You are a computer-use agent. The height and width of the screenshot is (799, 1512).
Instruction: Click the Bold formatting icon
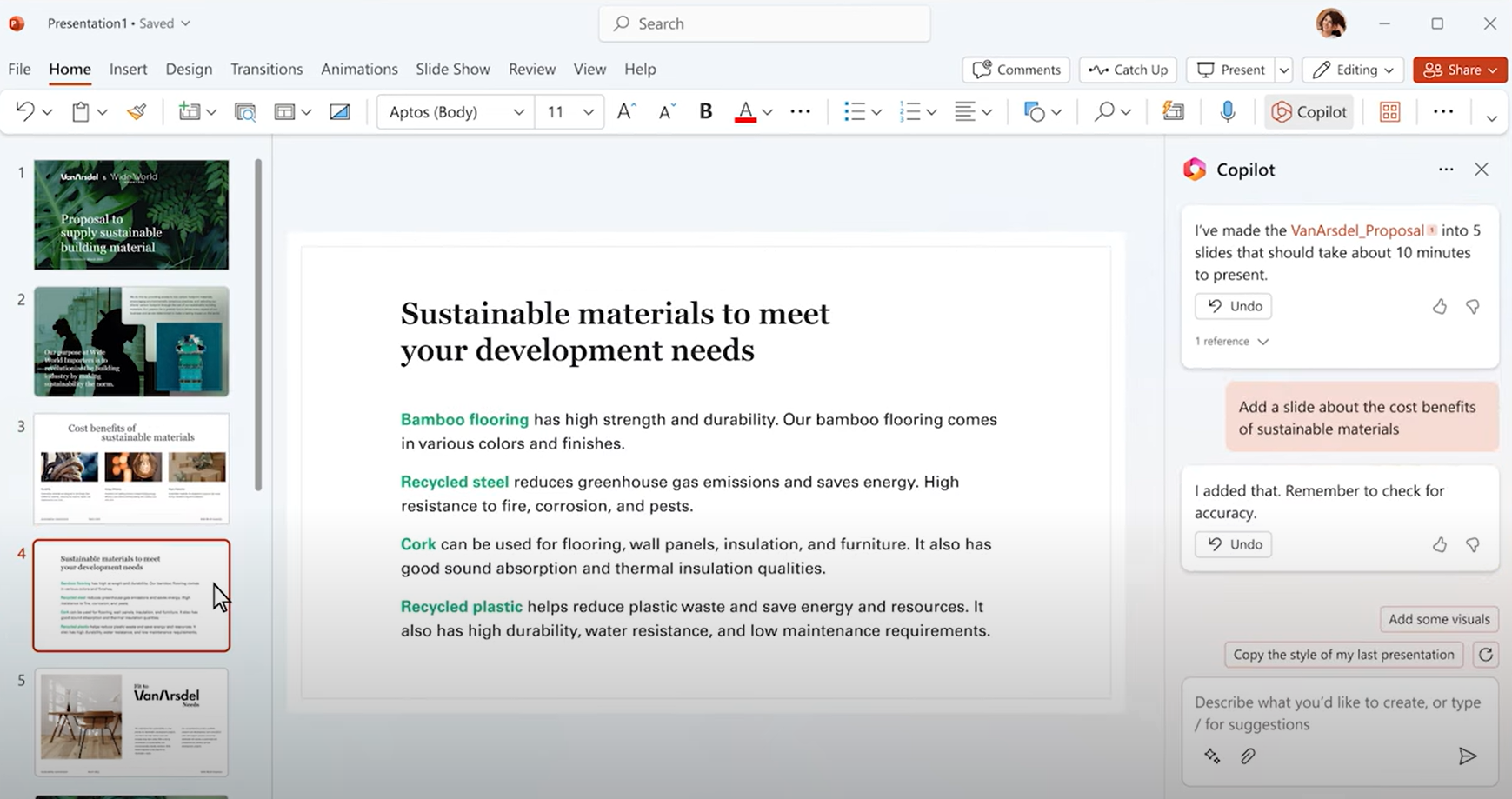(x=705, y=111)
